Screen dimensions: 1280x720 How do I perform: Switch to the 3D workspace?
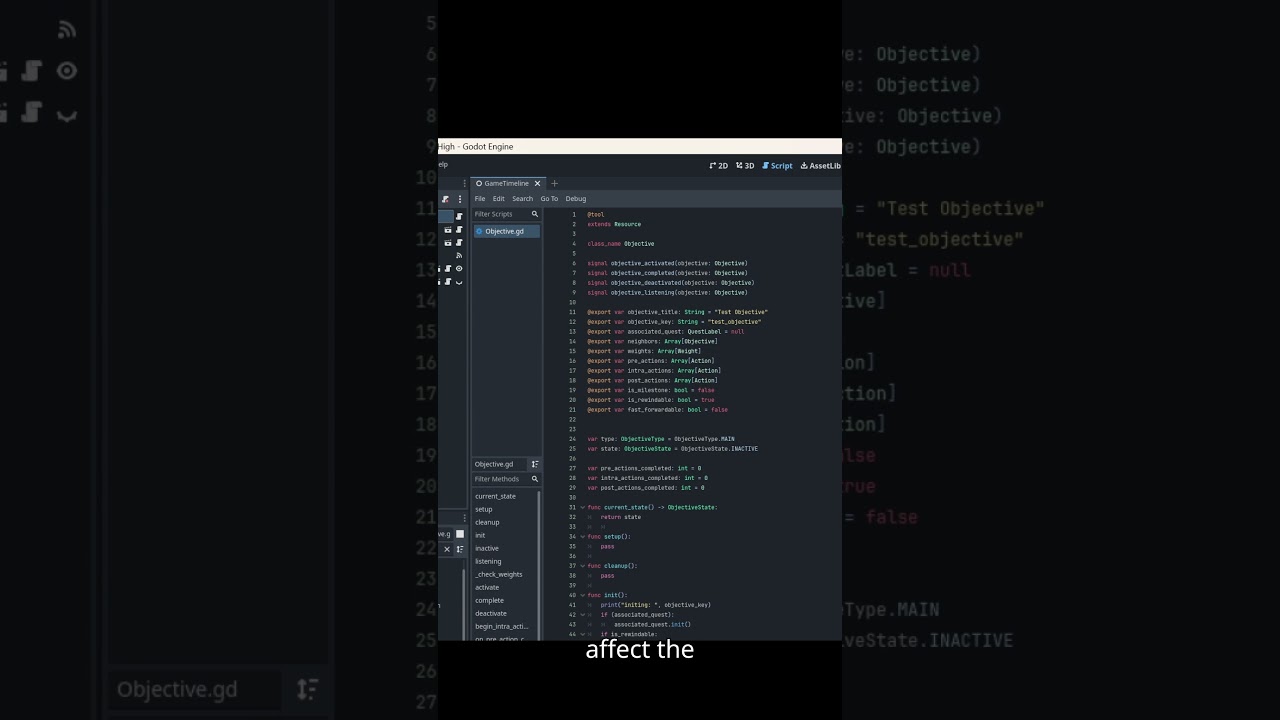745,166
